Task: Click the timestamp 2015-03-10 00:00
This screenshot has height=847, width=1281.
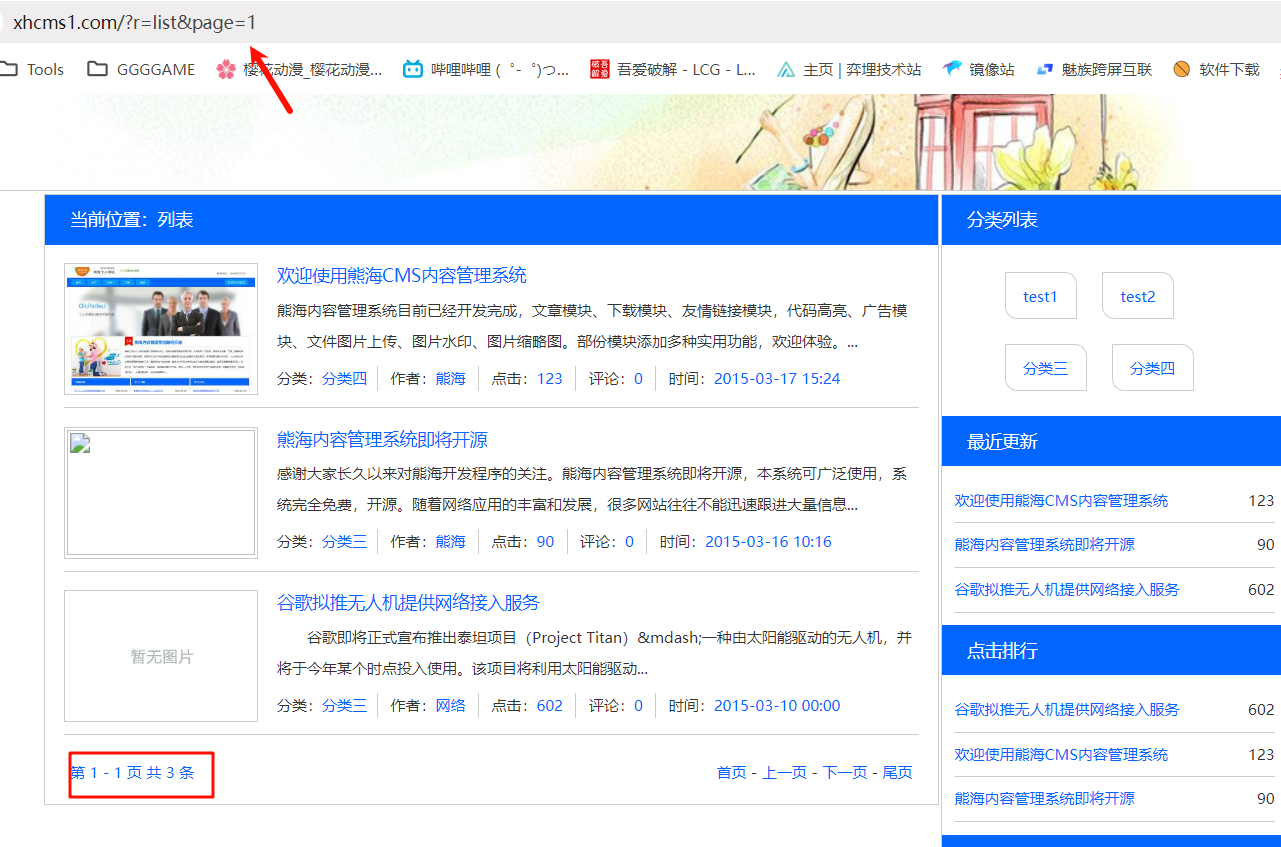Action: tap(777, 705)
